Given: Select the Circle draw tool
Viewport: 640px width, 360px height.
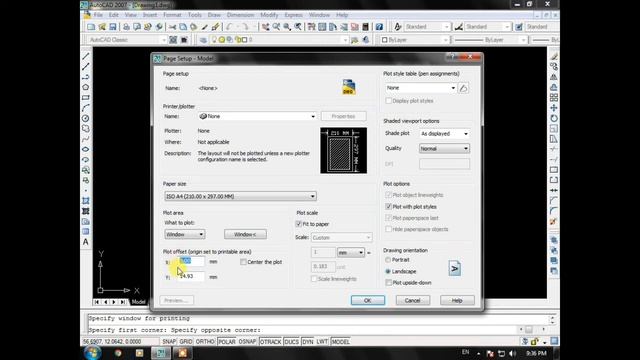Looking at the screenshot, I should tap(86, 118).
